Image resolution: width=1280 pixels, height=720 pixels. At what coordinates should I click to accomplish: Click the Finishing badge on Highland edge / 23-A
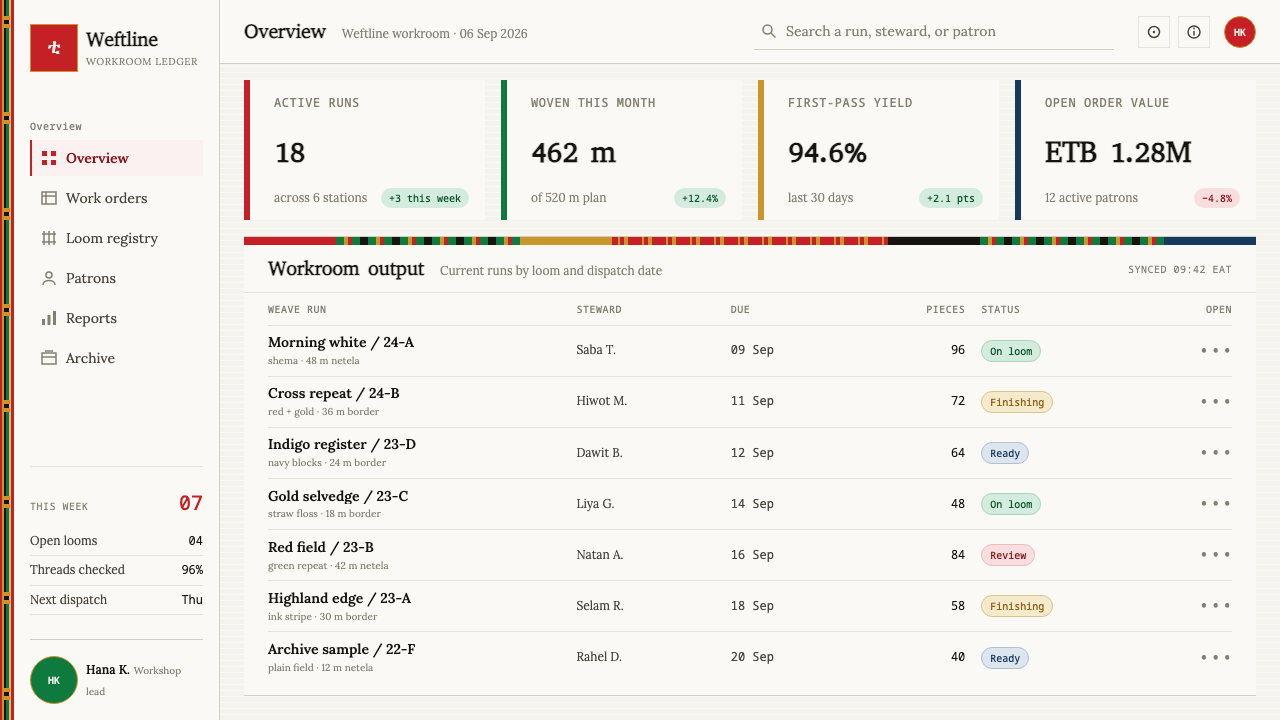(x=1017, y=606)
